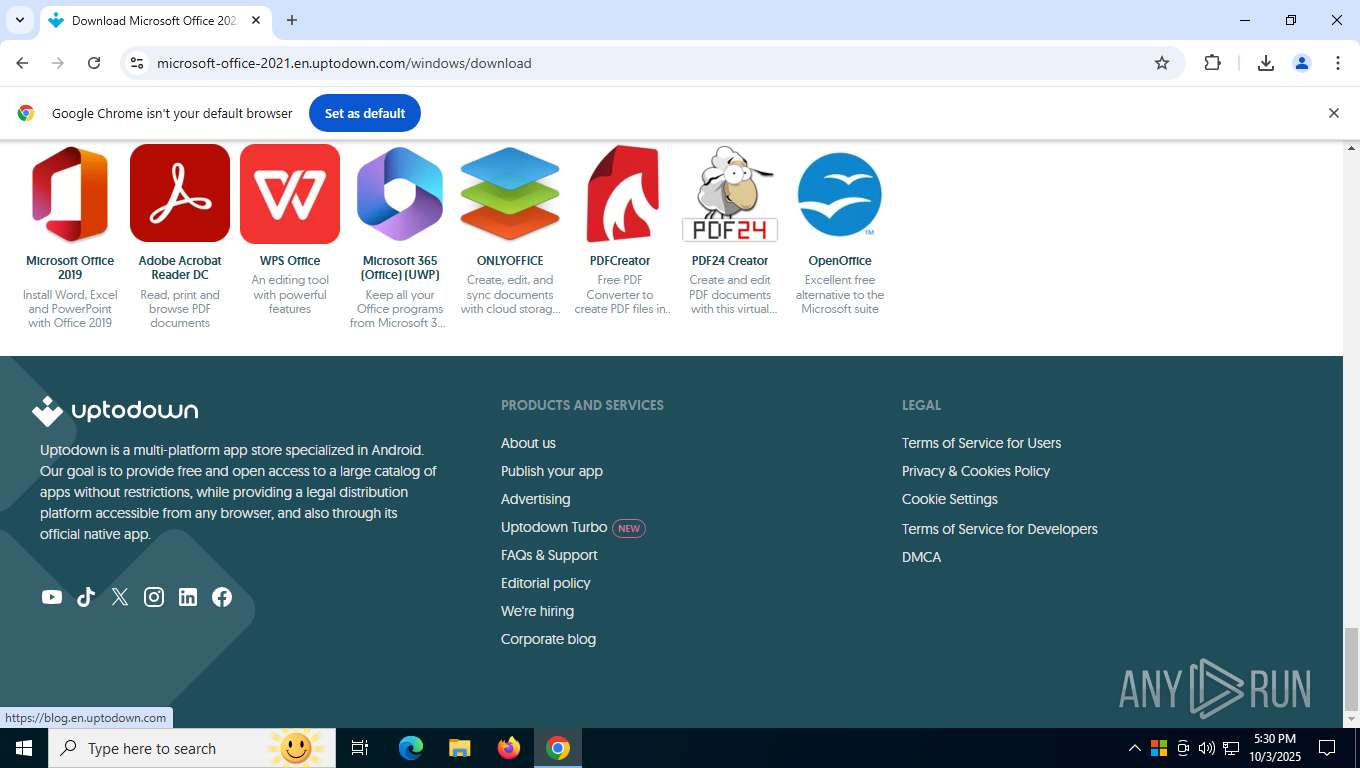The height and width of the screenshot is (768, 1360).
Task: Open DMCA link
Action: coord(921,557)
